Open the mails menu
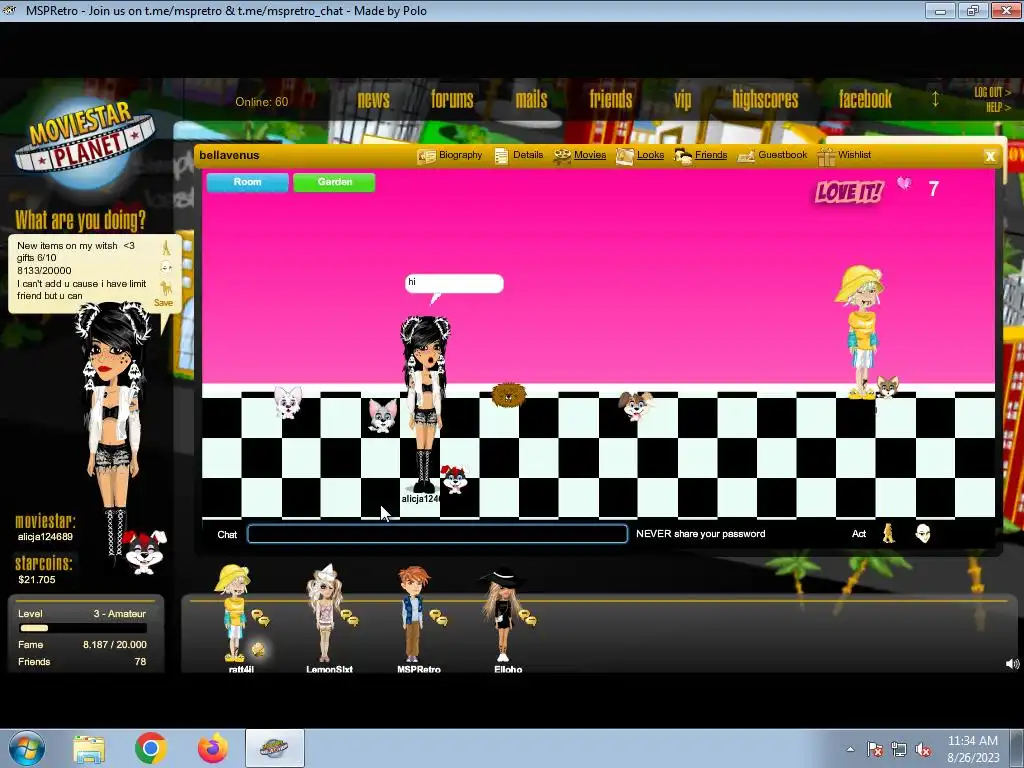The image size is (1024, 768). [x=532, y=99]
